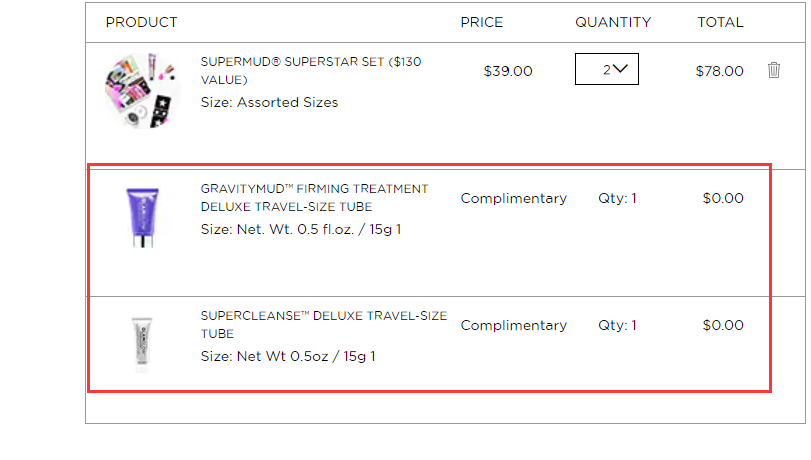Click the PRICE column header

point(482,22)
